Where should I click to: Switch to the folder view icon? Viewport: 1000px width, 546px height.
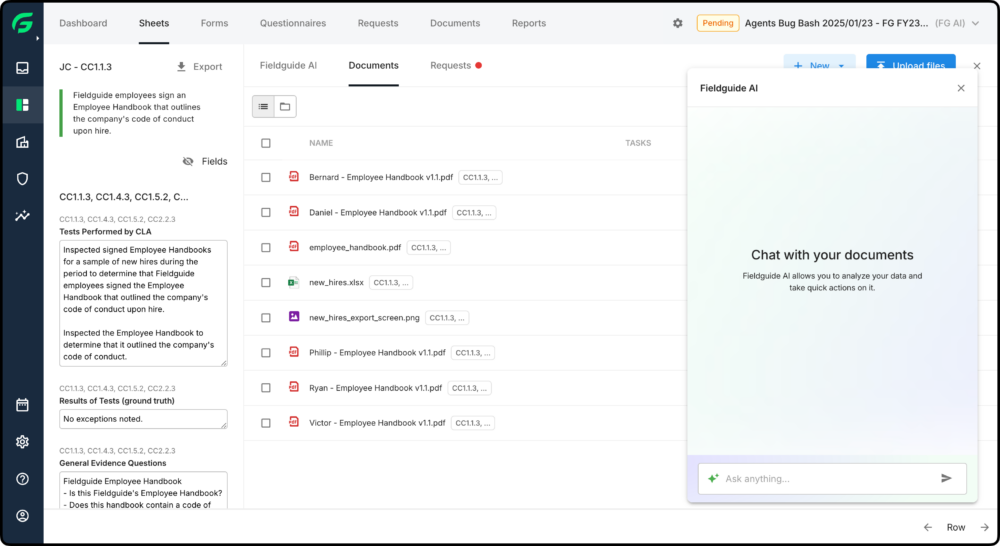tap(285, 107)
